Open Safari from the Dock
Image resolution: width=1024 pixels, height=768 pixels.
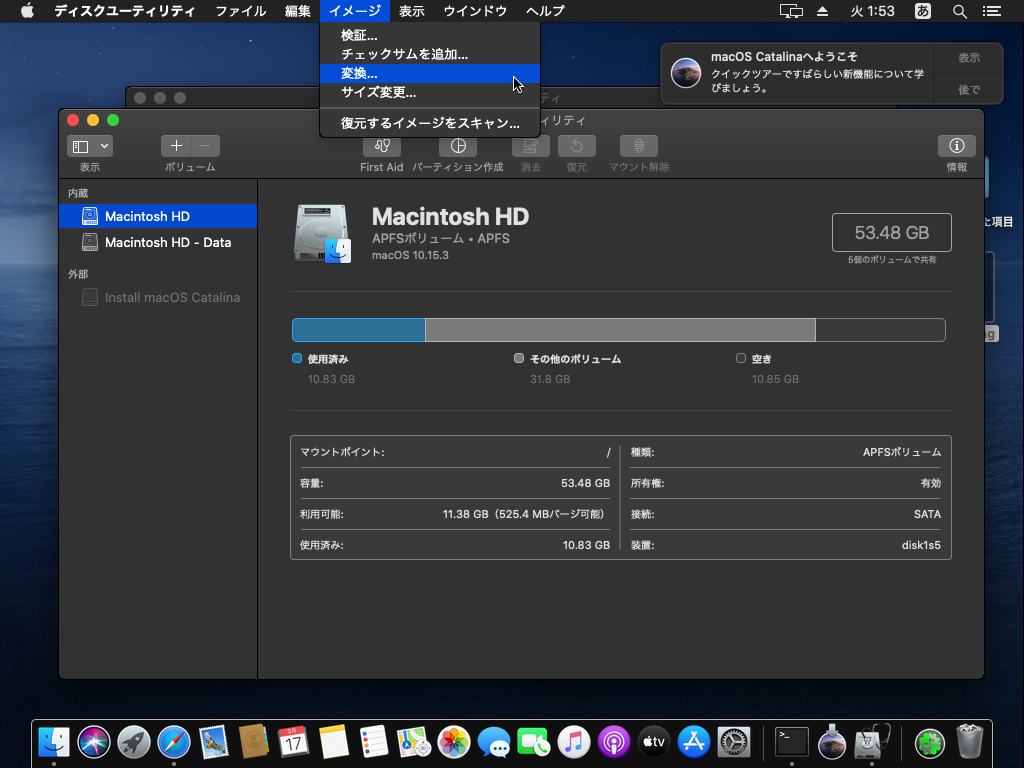click(174, 743)
